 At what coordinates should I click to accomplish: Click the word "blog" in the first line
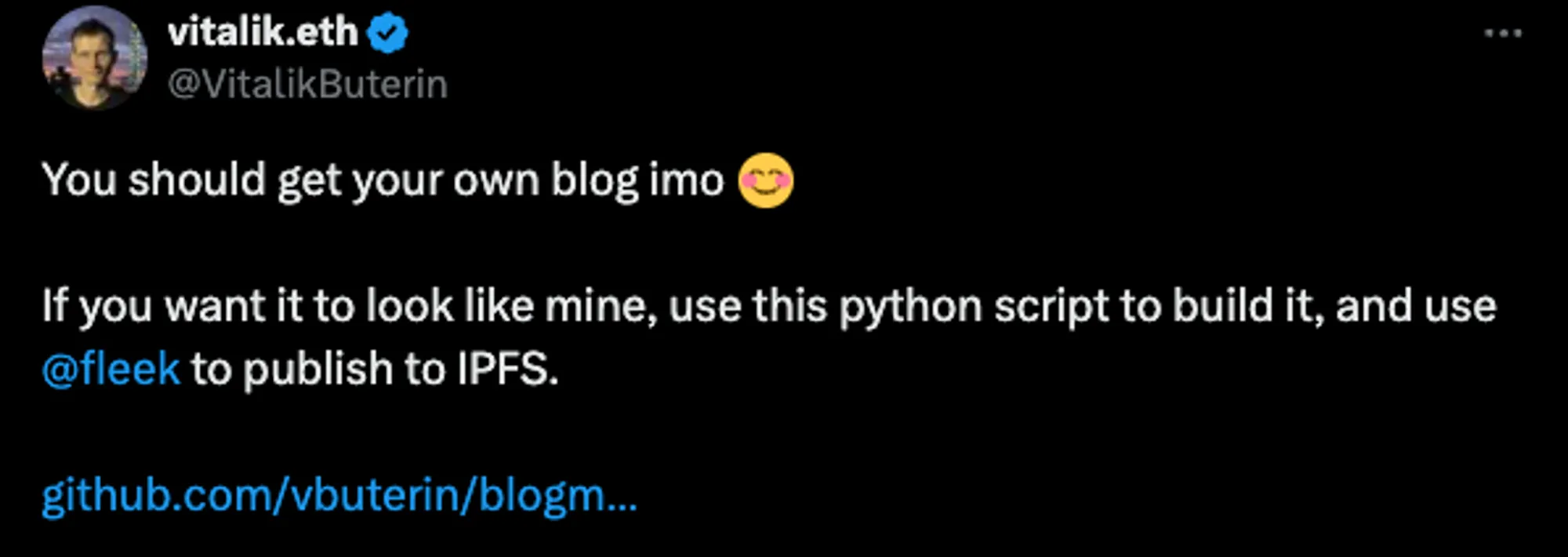[595, 180]
